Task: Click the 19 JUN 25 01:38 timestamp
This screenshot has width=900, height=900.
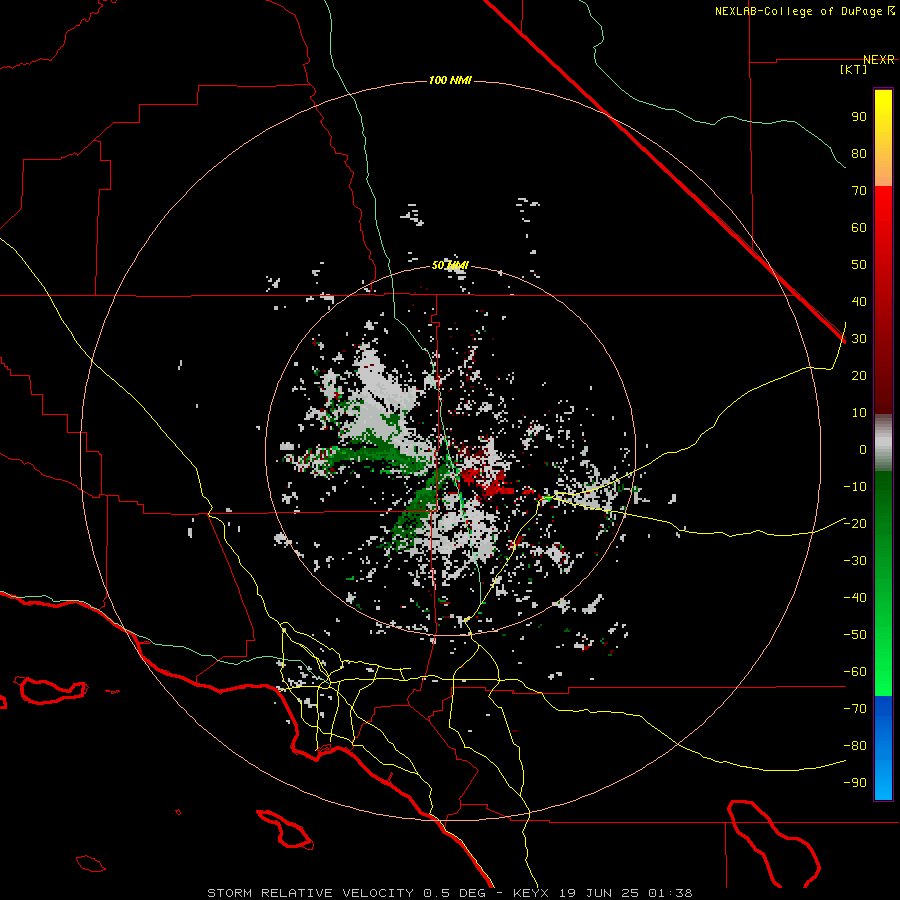Action: pos(624,893)
